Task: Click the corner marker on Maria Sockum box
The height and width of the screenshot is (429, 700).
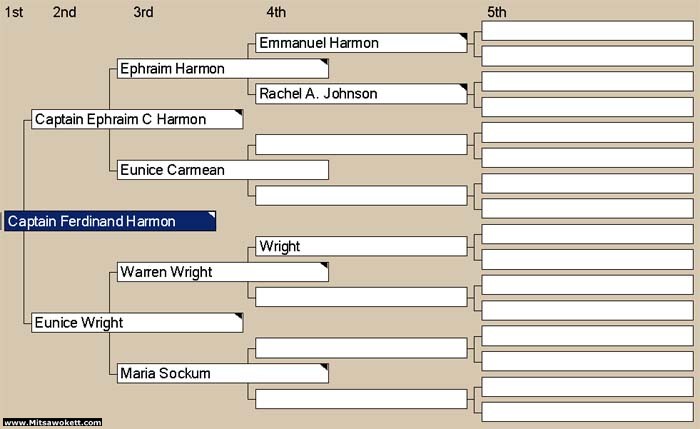Action: tap(325, 367)
